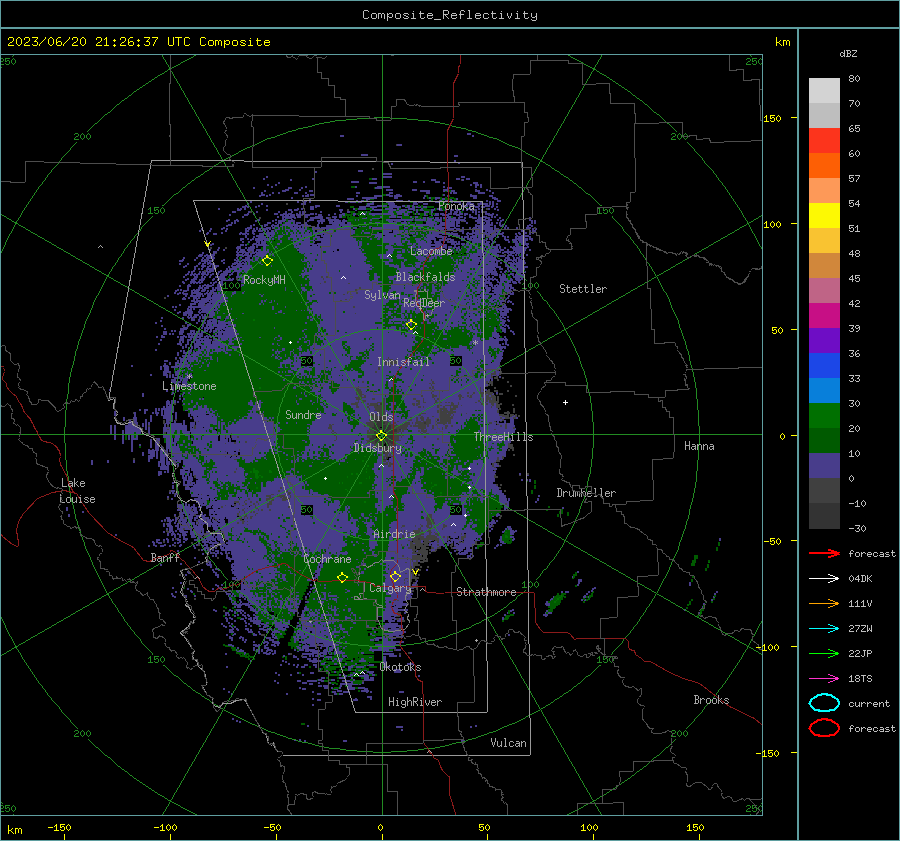
Task: Click the Cochrane town label
Action: coord(327,559)
